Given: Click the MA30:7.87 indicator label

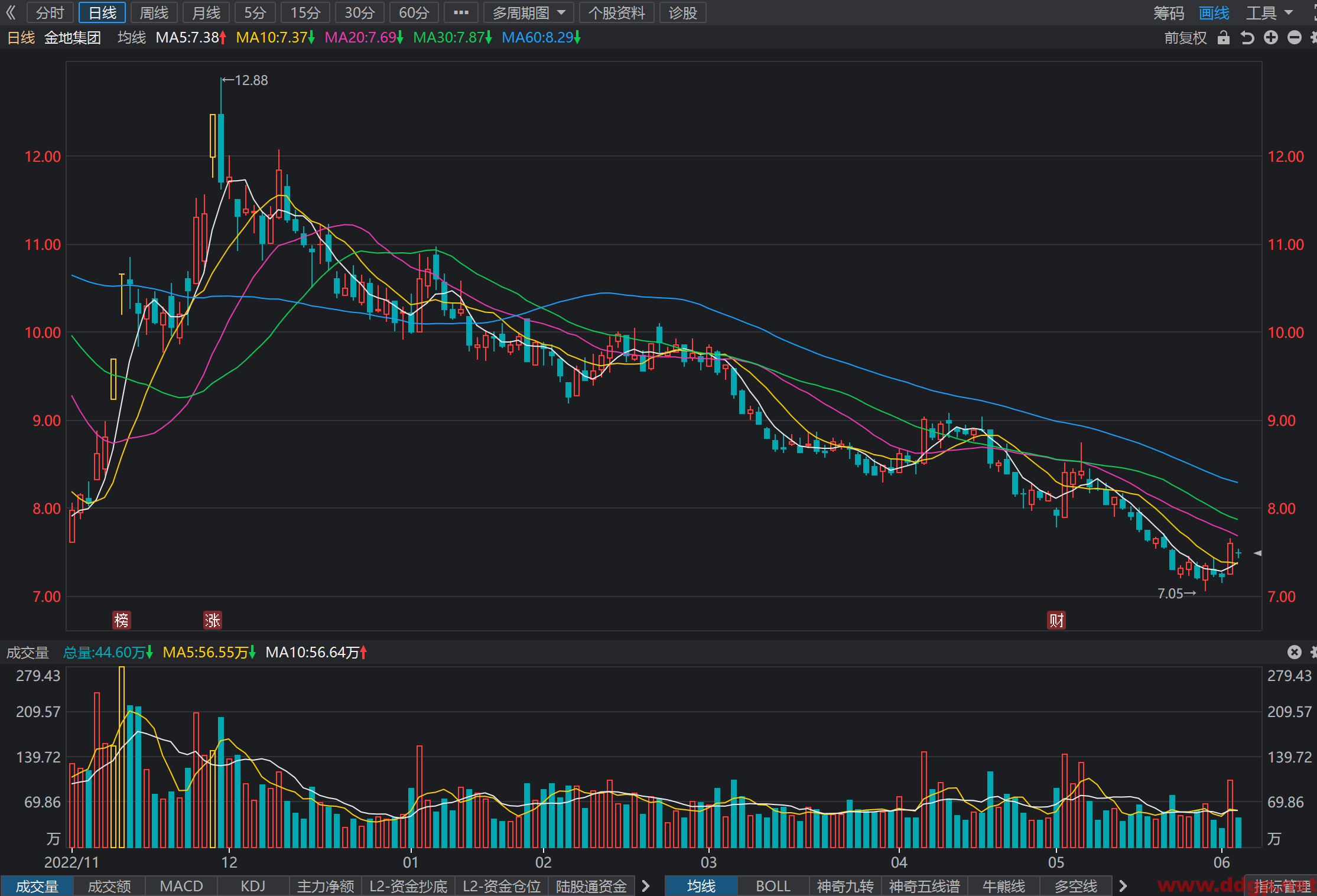Looking at the screenshot, I should tap(453, 38).
